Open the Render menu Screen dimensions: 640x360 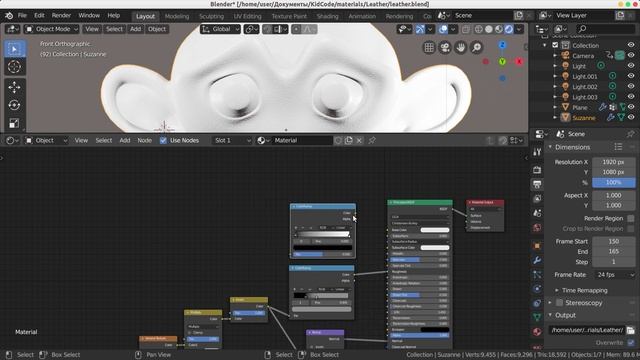pyautogui.click(x=61, y=16)
